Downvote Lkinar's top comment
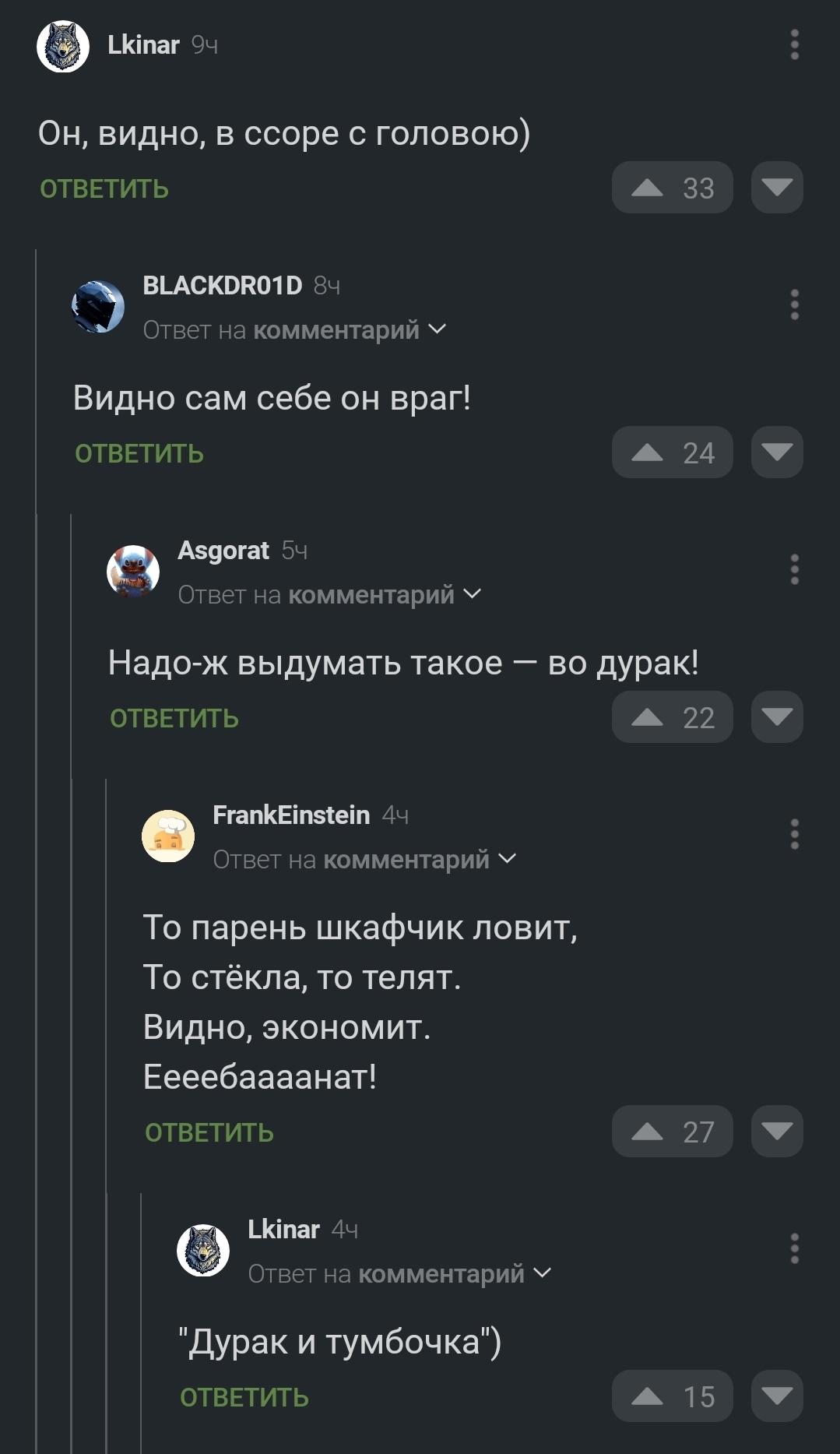This screenshot has width=840, height=1454. [x=777, y=188]
